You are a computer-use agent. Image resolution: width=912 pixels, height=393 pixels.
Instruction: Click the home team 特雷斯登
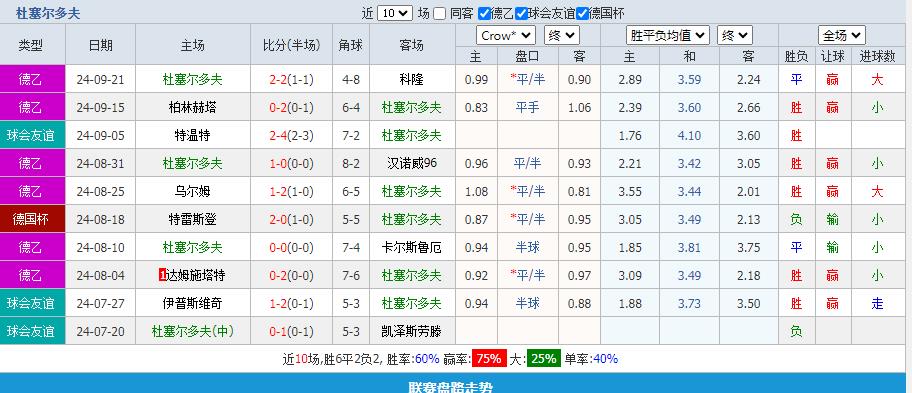pos(193,219)
